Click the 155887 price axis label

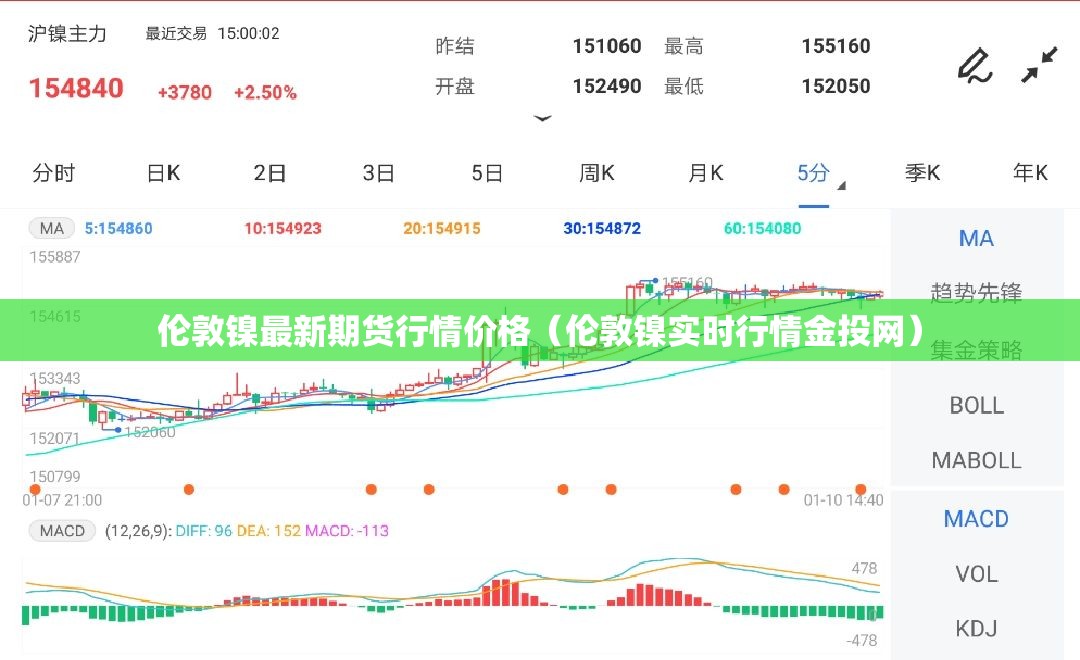[54, 257]
